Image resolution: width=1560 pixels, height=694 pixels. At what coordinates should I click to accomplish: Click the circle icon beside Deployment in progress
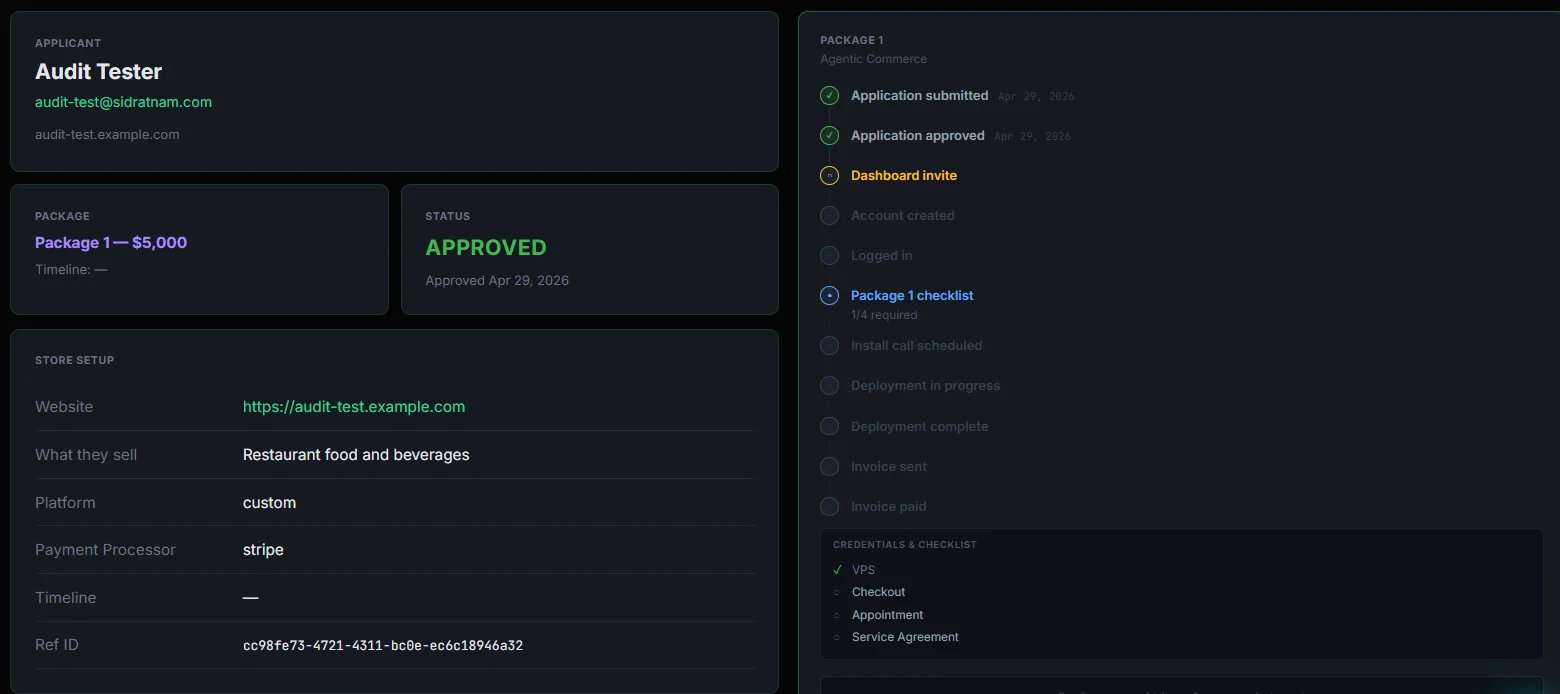pyautogui.click(x=829, y=386)
